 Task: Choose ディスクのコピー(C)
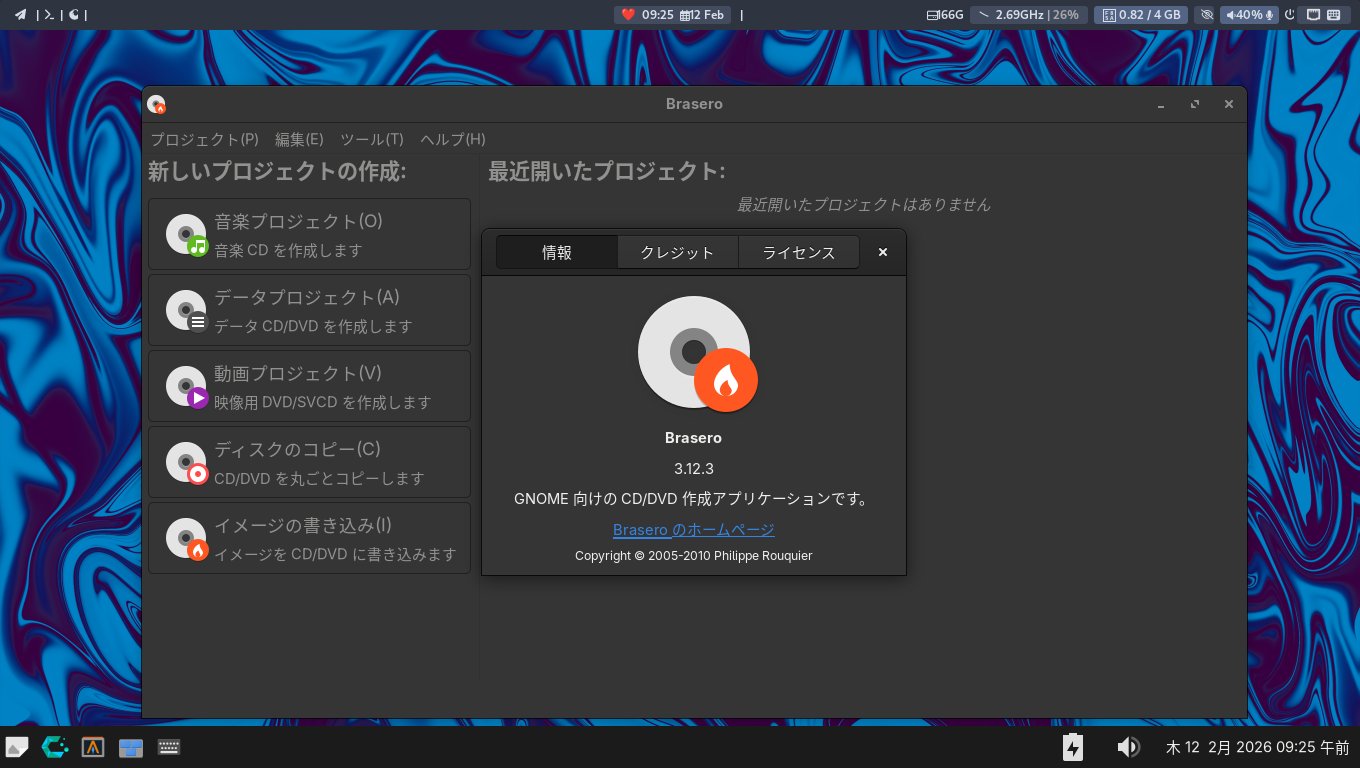[x=309, y=462]
